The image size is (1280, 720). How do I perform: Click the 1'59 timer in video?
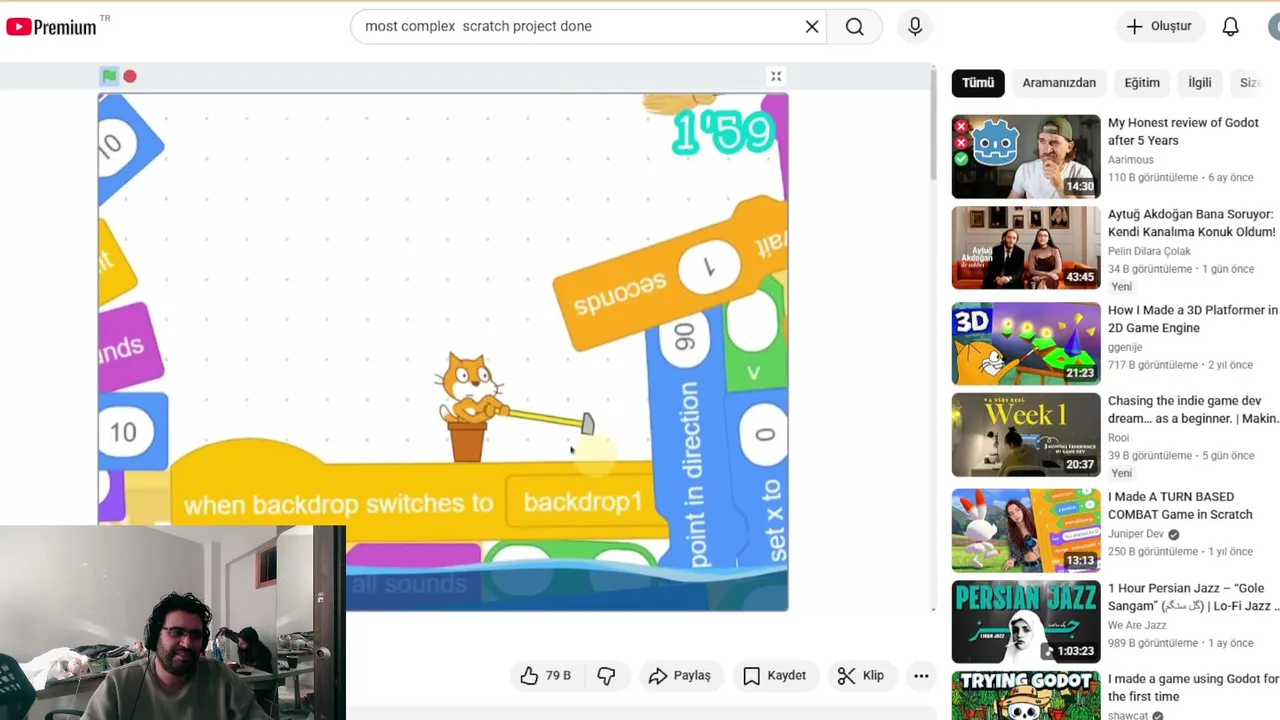pos(723,132)
